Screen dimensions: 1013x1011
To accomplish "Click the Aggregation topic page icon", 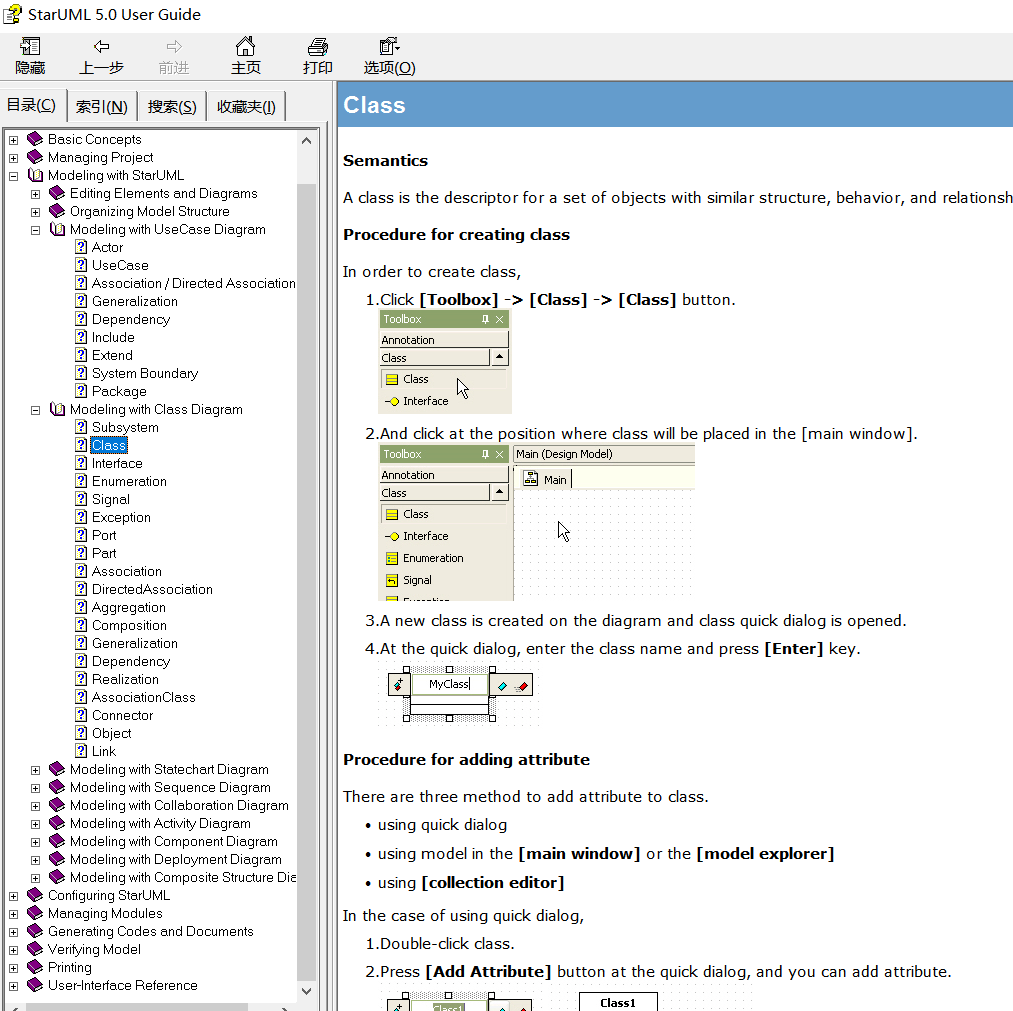I will (x=81, y=607).
